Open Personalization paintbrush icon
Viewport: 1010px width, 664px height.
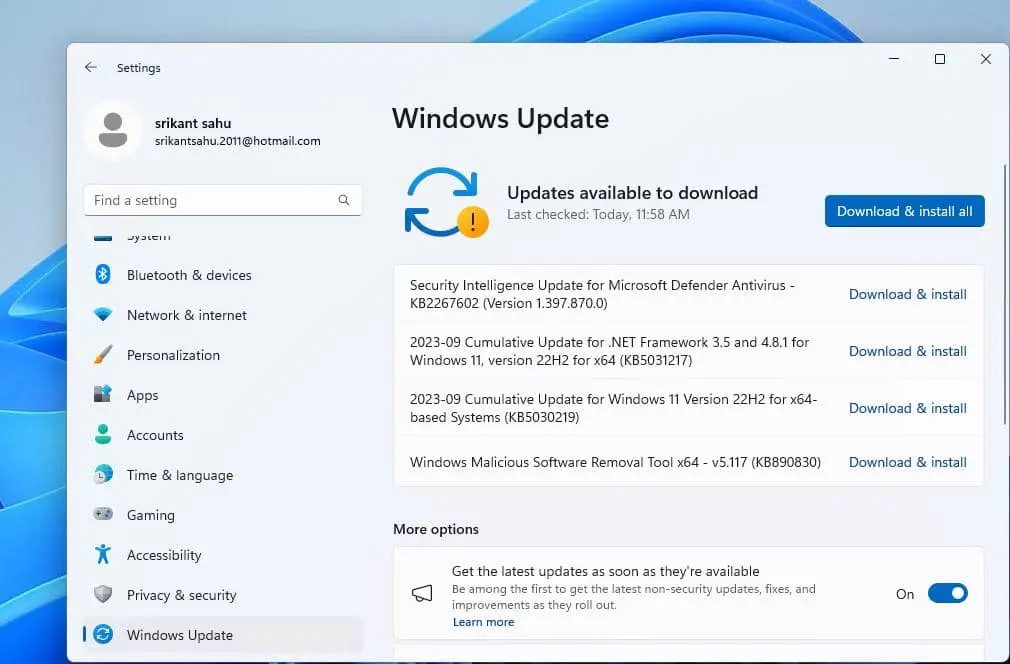point(103,355)
